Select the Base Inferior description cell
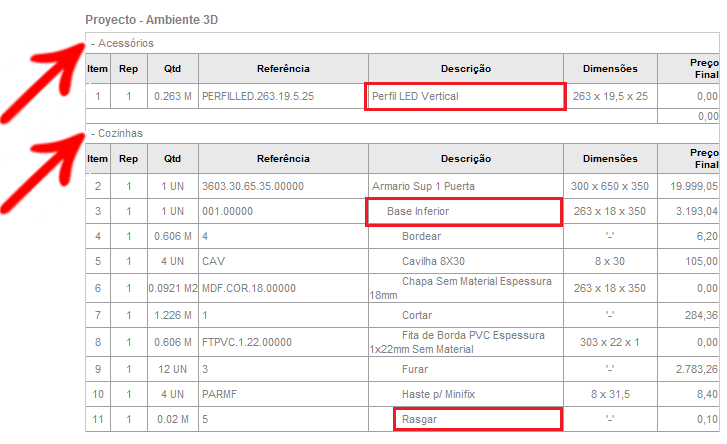Image resolution: width=727 pixels, height=444 pixels. (x=463, y=211)
